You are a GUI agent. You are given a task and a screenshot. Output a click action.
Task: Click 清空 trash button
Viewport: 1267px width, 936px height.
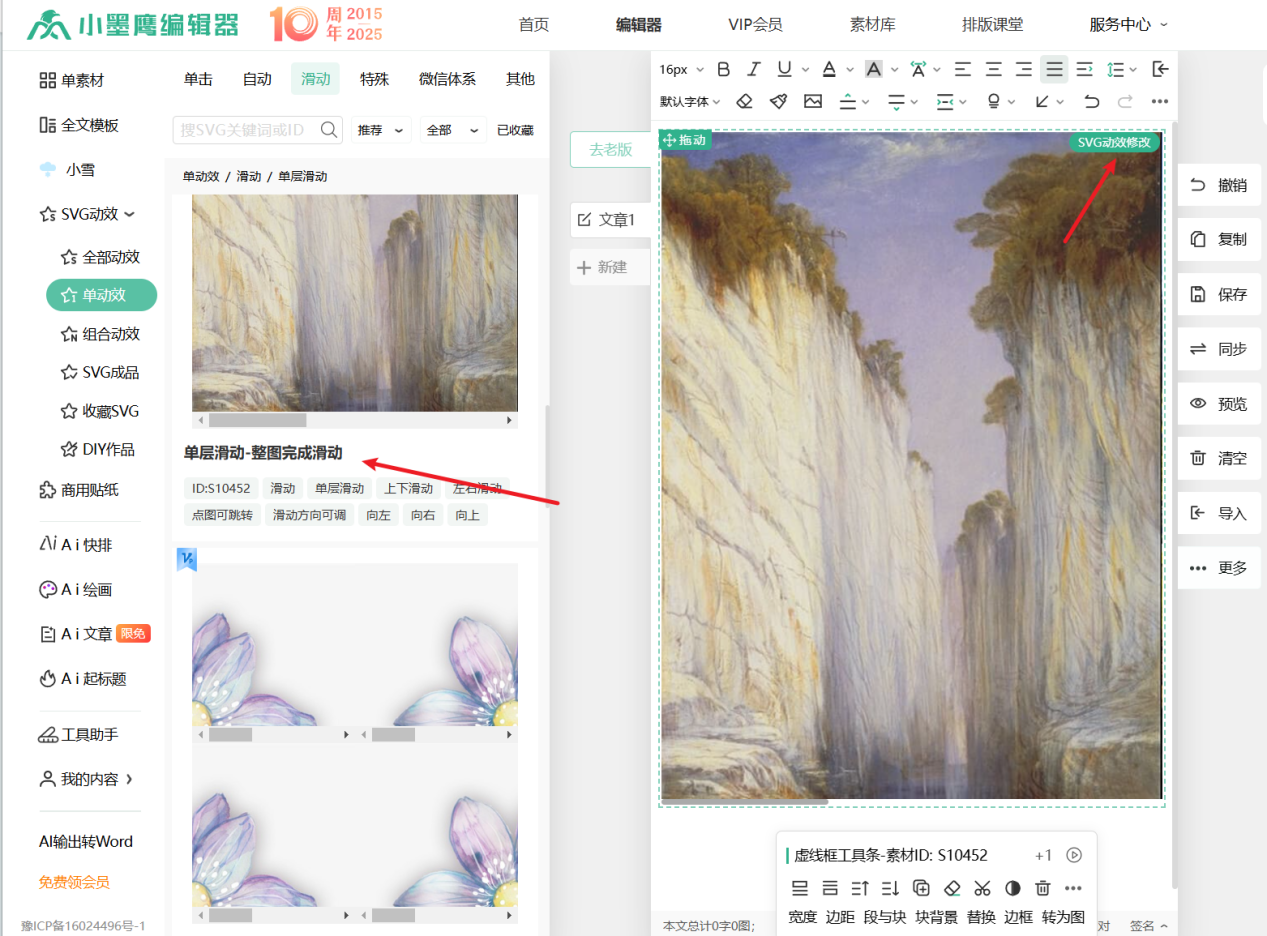(1219, 459)
